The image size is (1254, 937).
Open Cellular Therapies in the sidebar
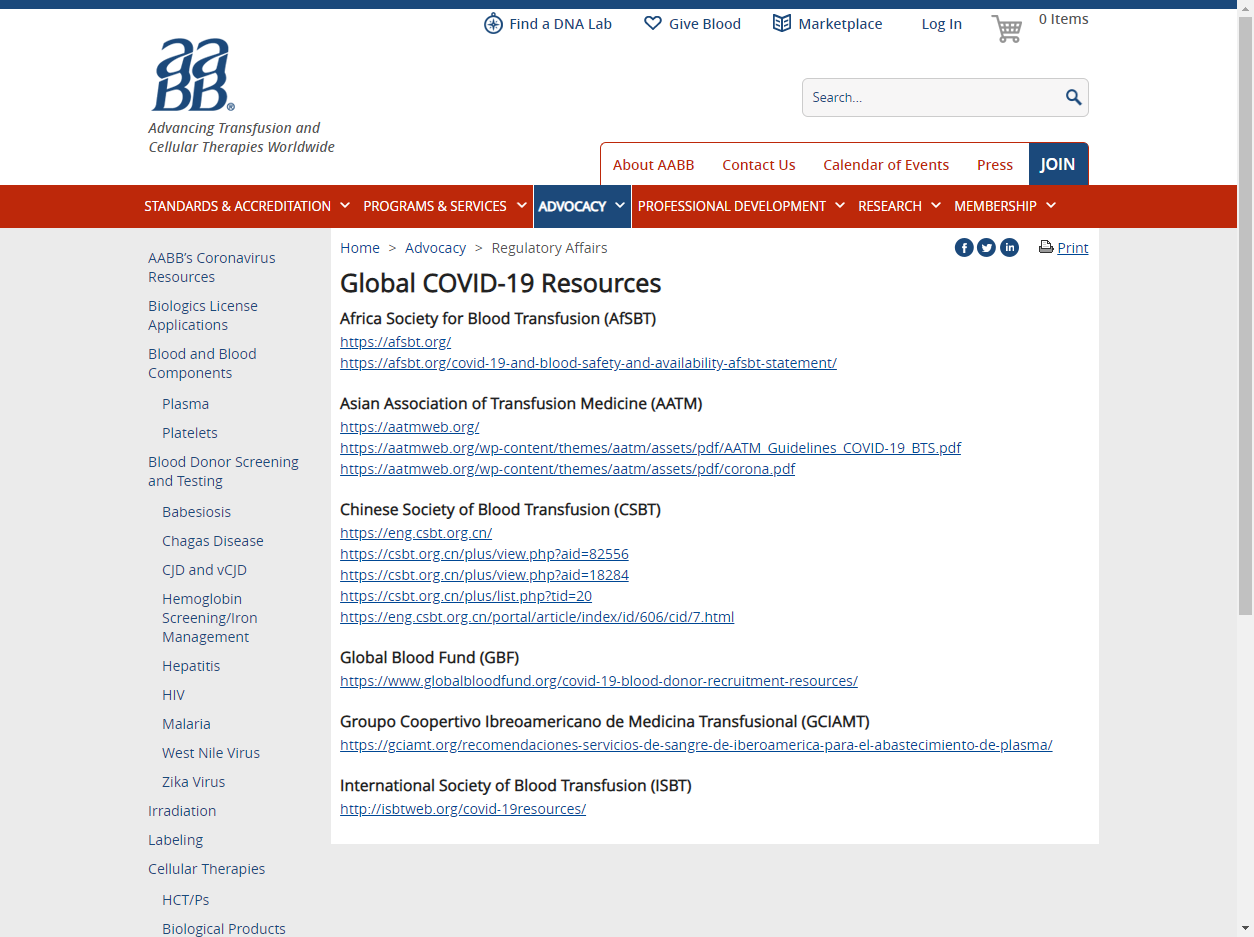point(206,869)
